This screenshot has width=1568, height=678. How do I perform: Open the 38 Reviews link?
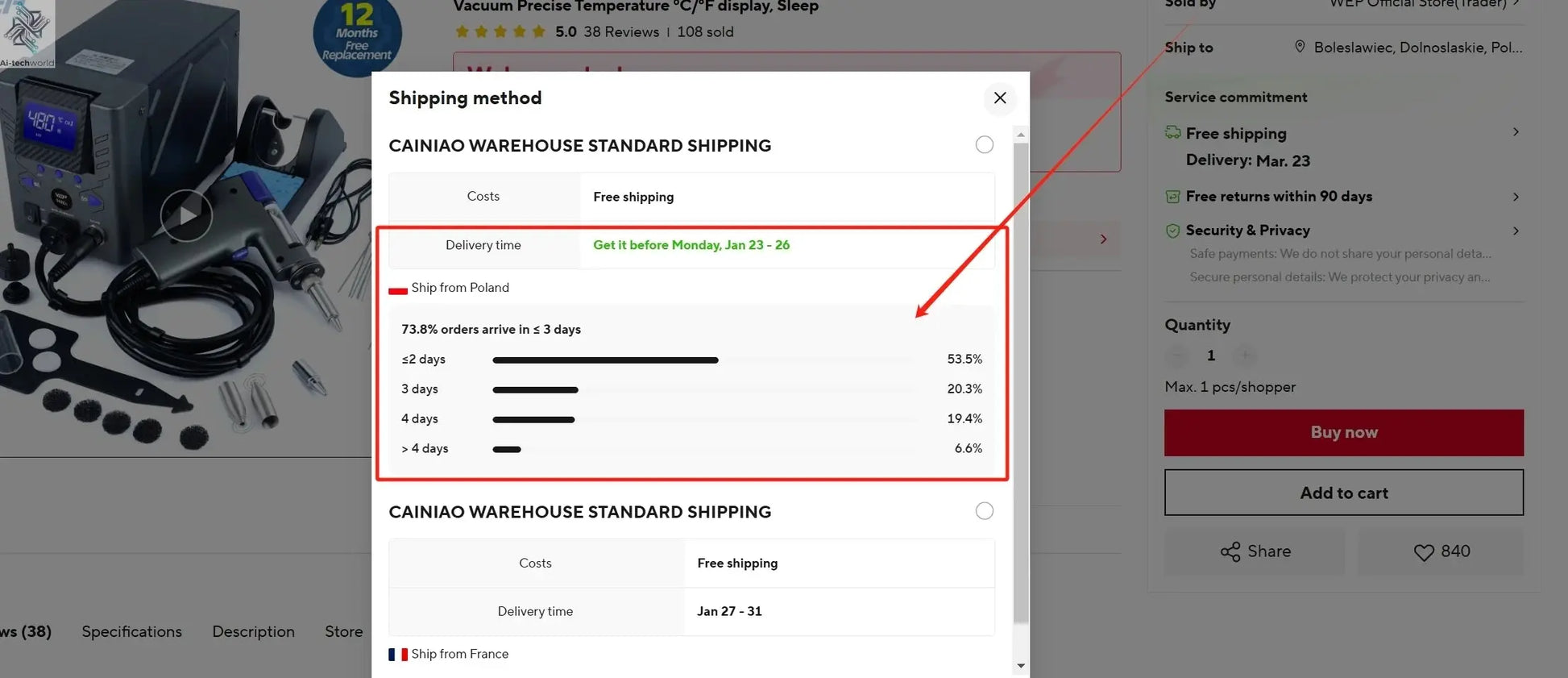pos(621,32)
